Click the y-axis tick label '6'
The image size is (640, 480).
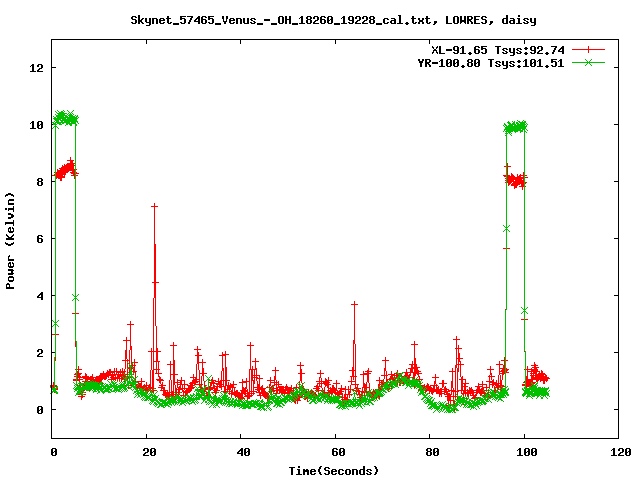pos(40,239)
